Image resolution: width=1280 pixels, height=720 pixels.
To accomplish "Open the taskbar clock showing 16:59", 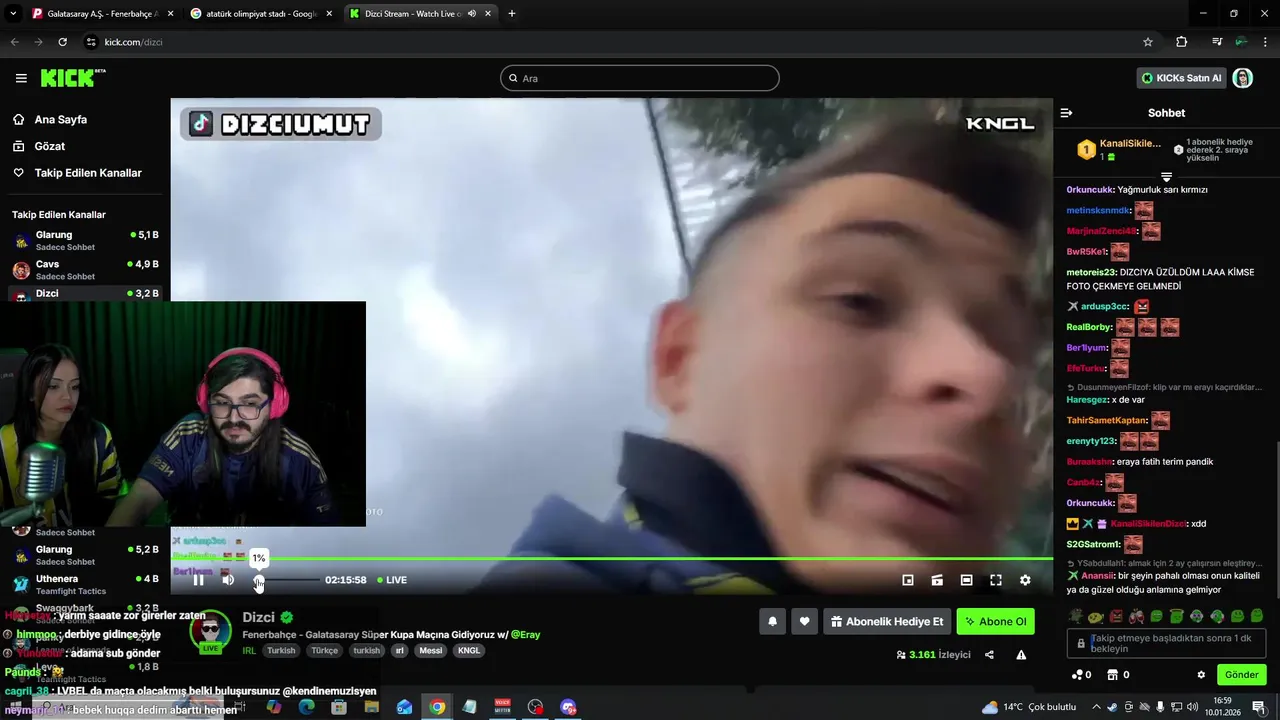I will tap(1222, 707).
